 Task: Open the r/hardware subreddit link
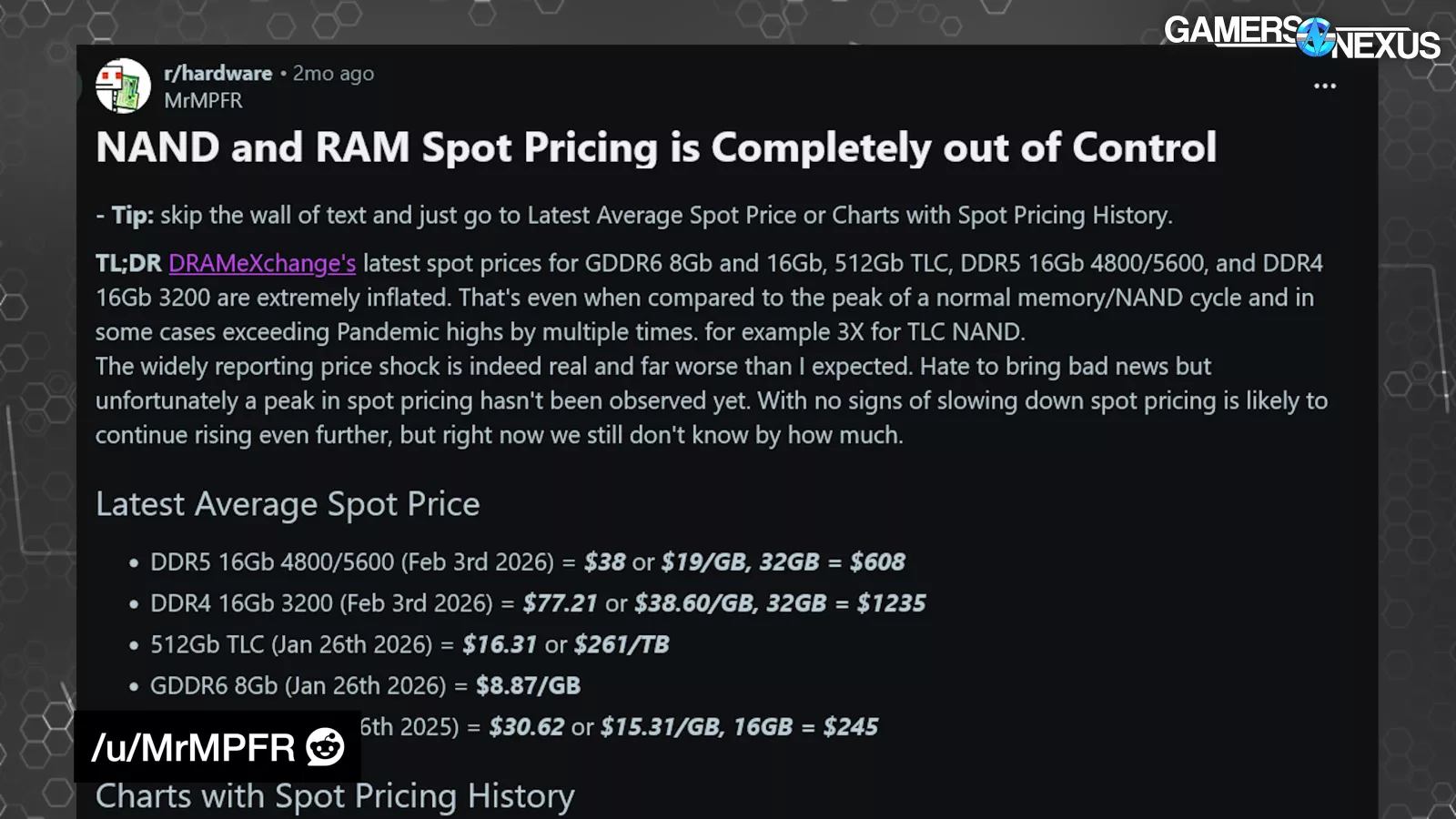click(x=218, y=74)
